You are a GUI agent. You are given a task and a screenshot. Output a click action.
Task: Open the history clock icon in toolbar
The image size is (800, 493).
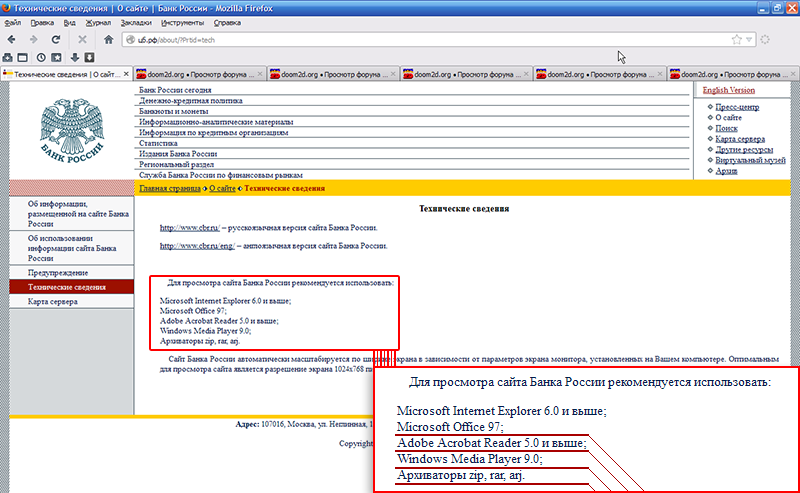(40, 57)
